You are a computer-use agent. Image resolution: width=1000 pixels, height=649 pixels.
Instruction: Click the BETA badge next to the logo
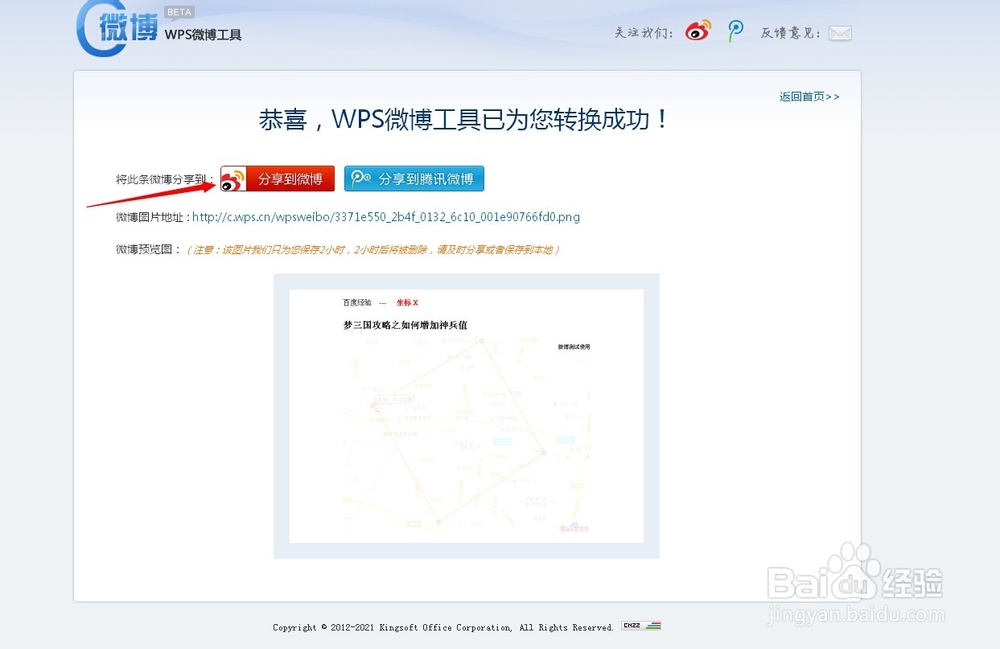point(179,12)
